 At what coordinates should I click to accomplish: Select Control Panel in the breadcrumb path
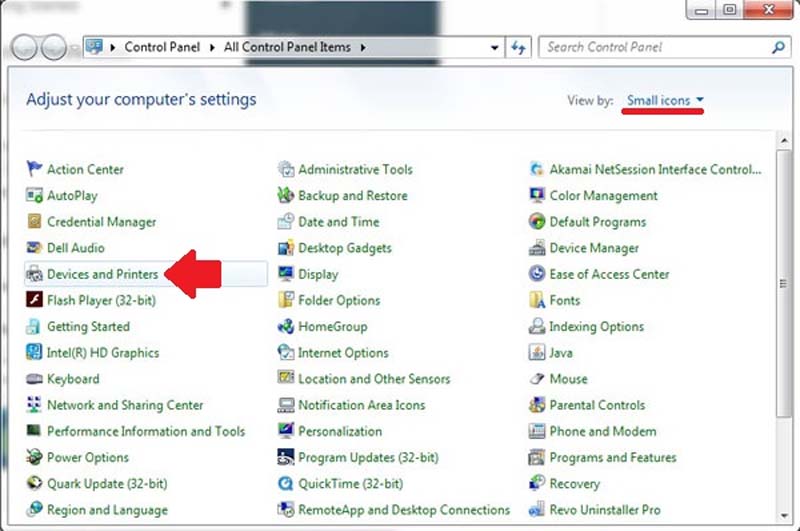162,47
